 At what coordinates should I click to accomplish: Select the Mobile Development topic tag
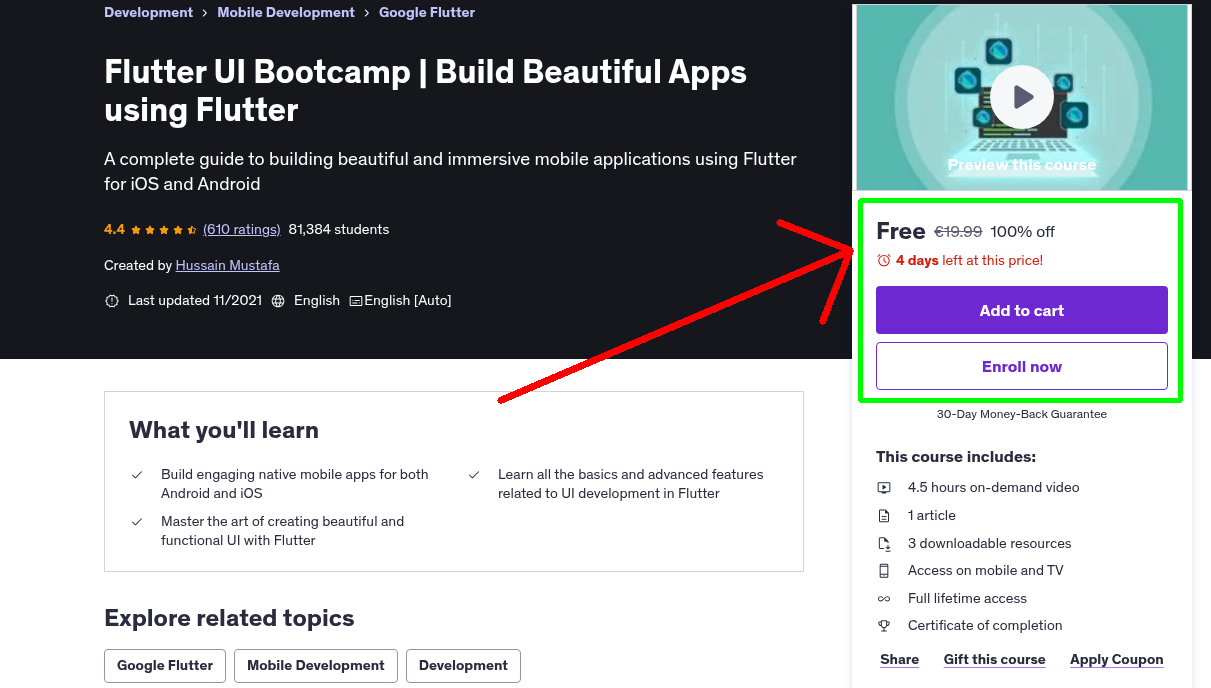tap(316, 666)
